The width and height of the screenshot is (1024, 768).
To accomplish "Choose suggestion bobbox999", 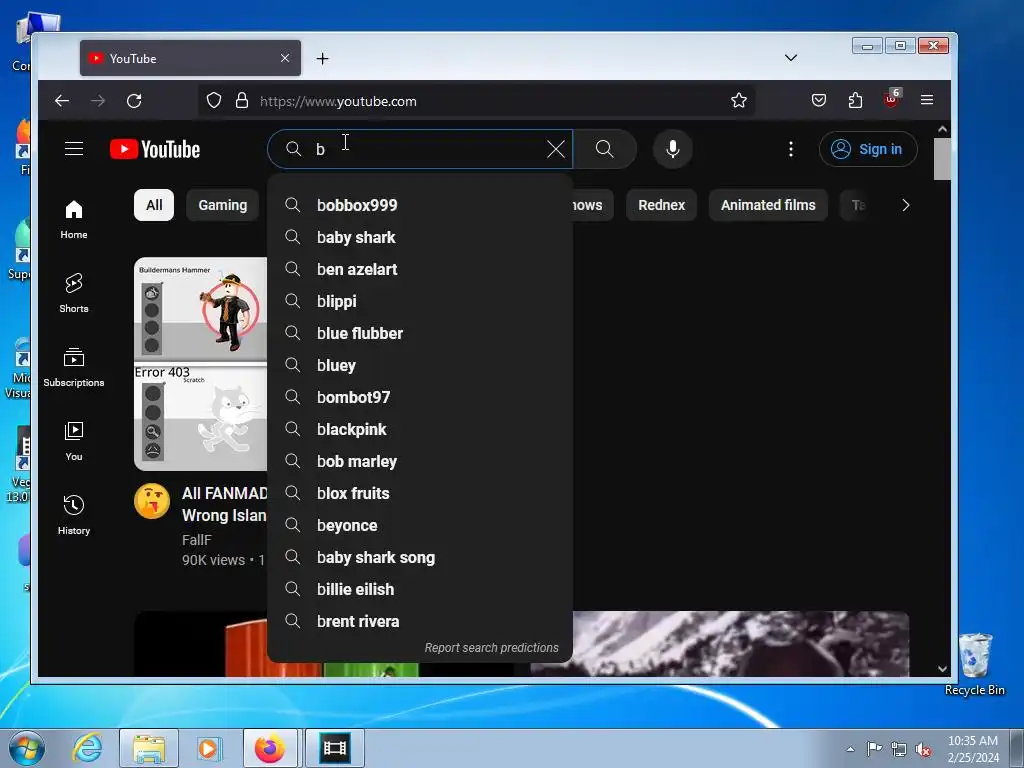I will [420, 205].
